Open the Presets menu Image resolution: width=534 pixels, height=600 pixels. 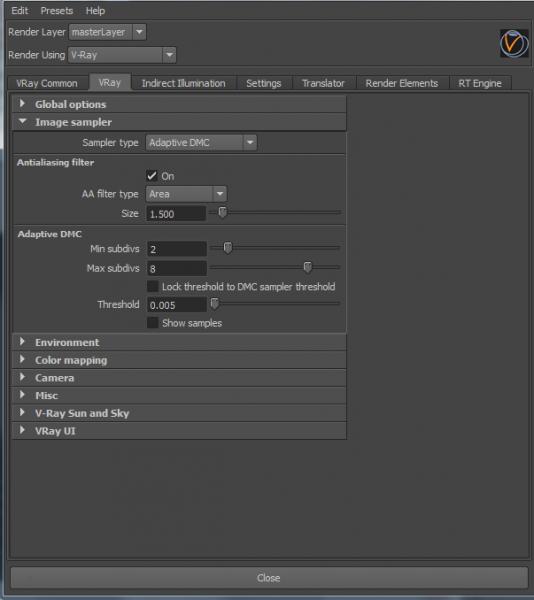(x=57, y=11)
